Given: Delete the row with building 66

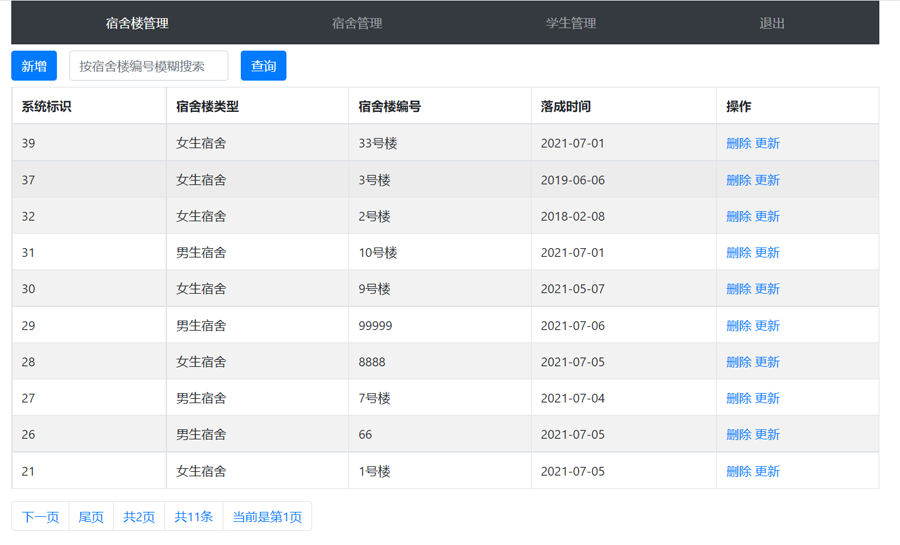Looking at the screenshot, I should click(739, 434).
